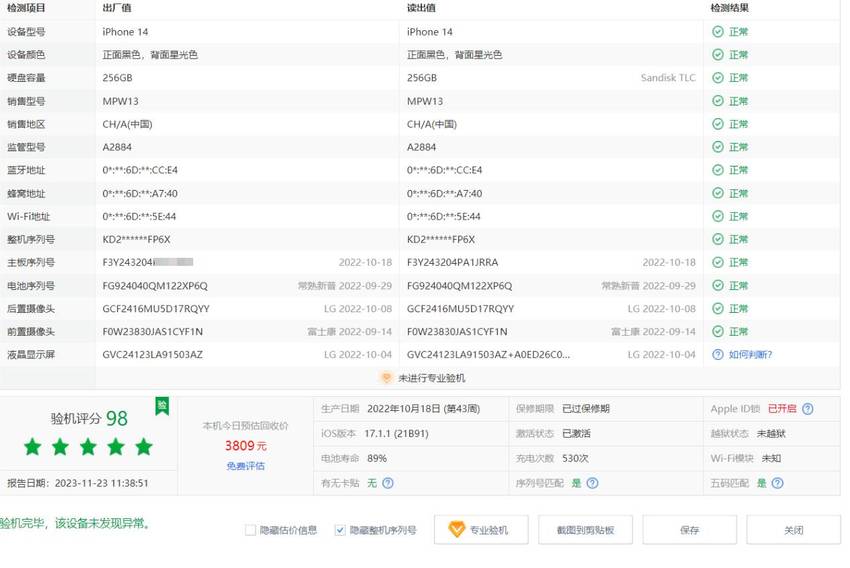Click the 电池序列号 row green check icon
Viewport: 850px width, 568px height.
coord(718,286)
